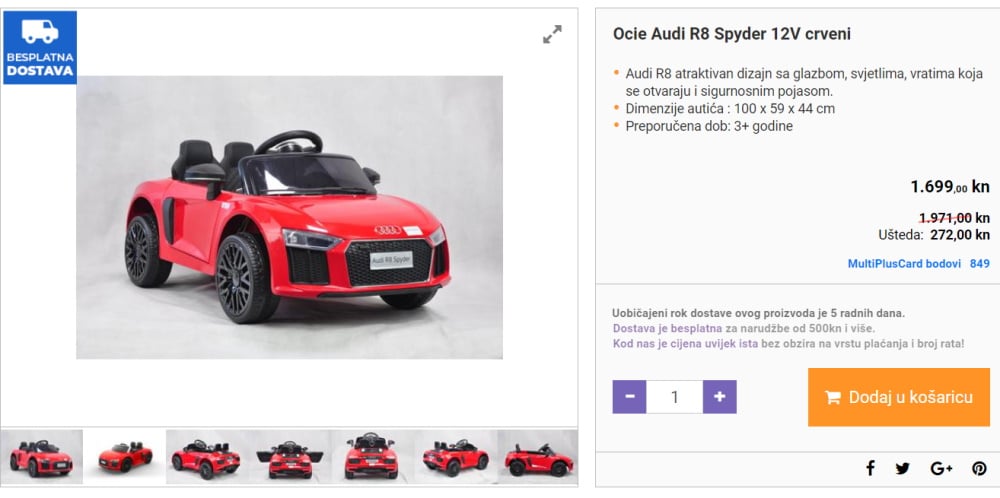Share product on Facebook
The image size is (1000, 498).
coord(870,468)
